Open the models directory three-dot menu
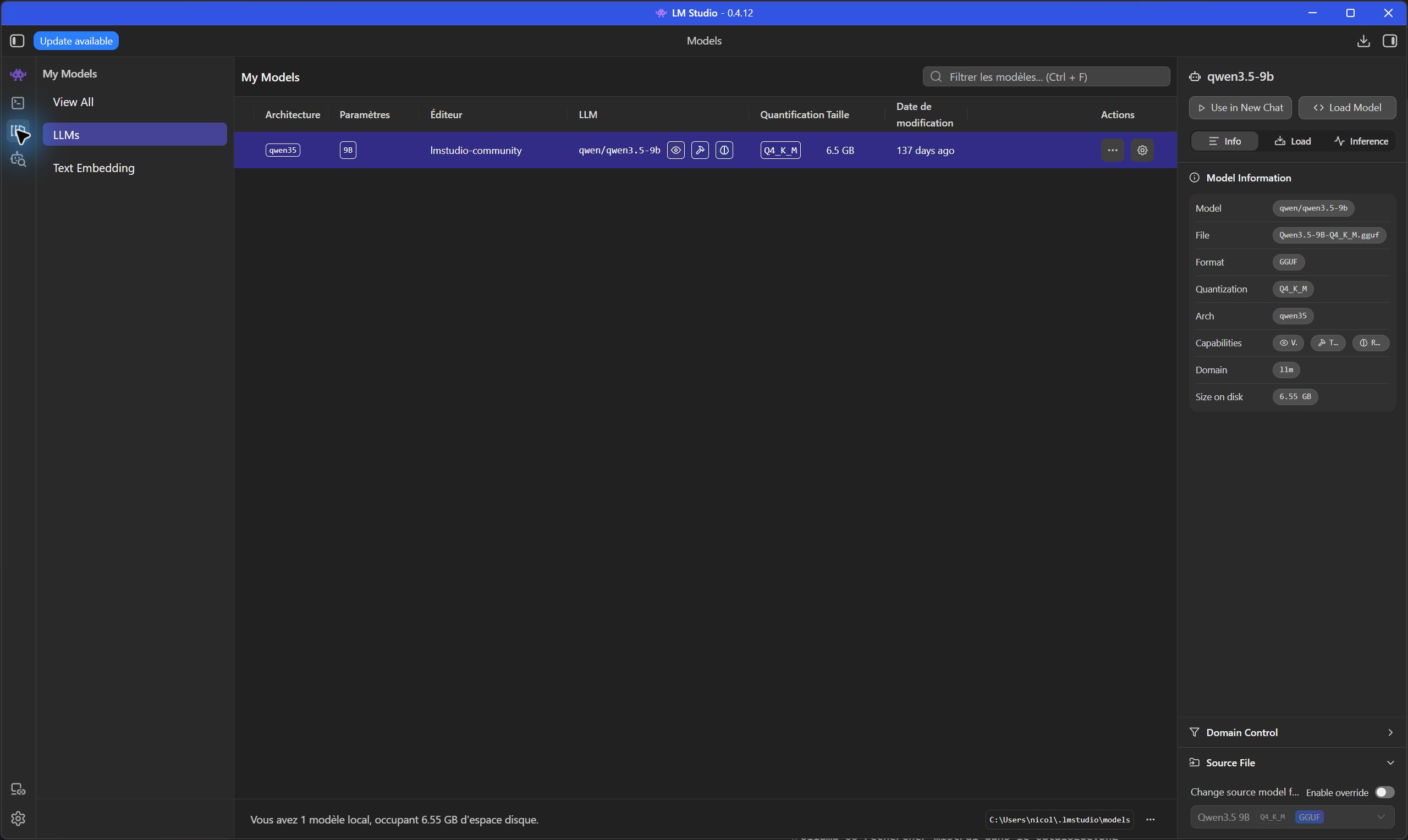This screenshot has height=840, width=1408. pos(1151,820)
